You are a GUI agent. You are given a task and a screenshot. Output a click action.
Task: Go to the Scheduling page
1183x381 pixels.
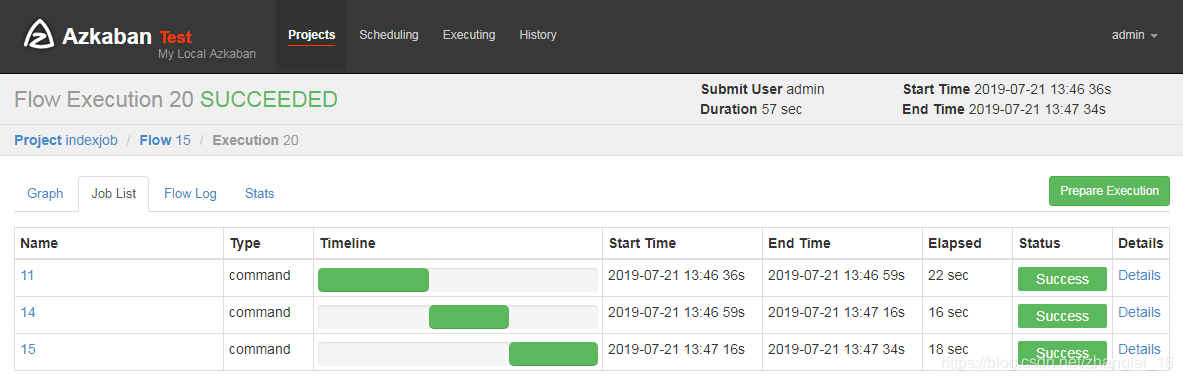click(x=389, y=35)
